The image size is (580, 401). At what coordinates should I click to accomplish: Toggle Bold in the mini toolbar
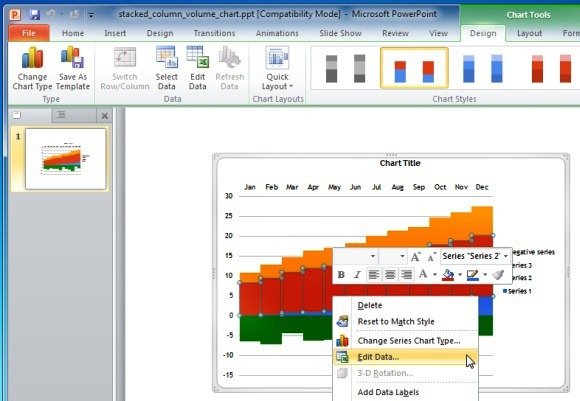tap(341, 274)
